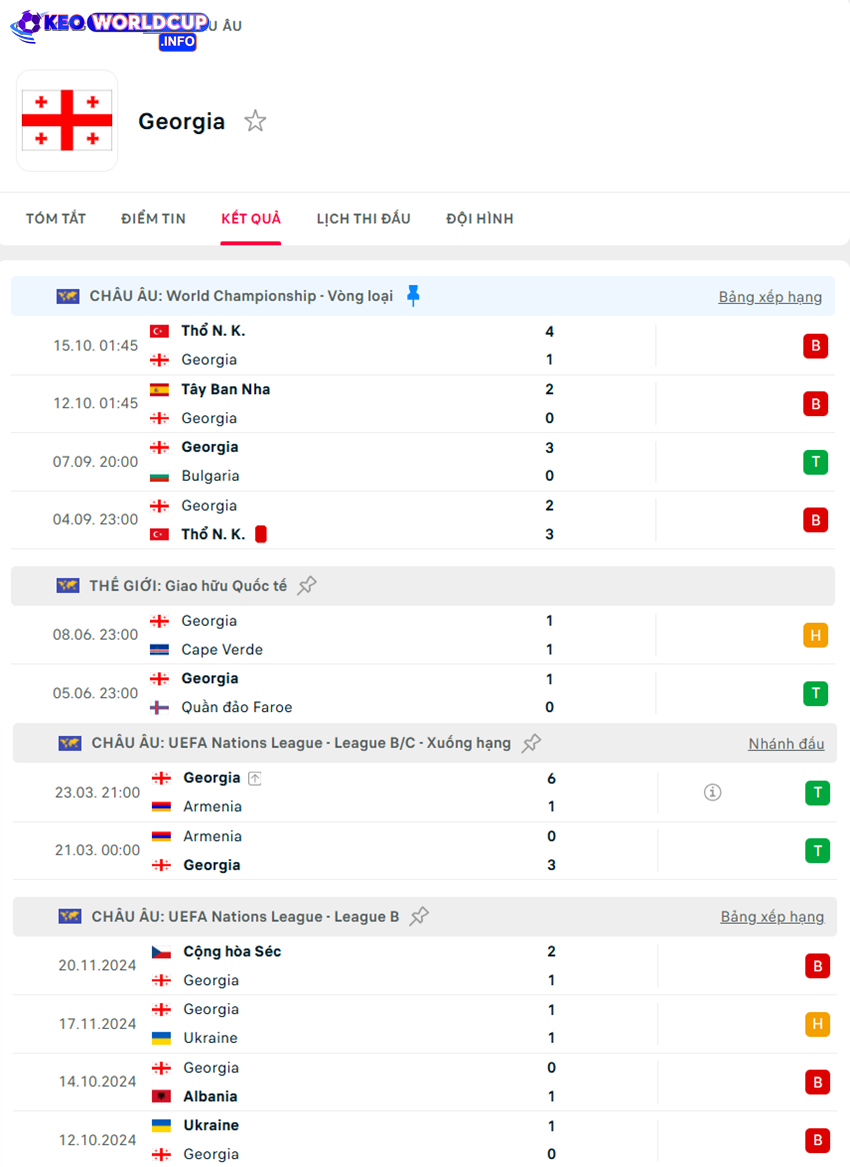Click the H draw badge for Cape Verde match

(x=815, y=635)
